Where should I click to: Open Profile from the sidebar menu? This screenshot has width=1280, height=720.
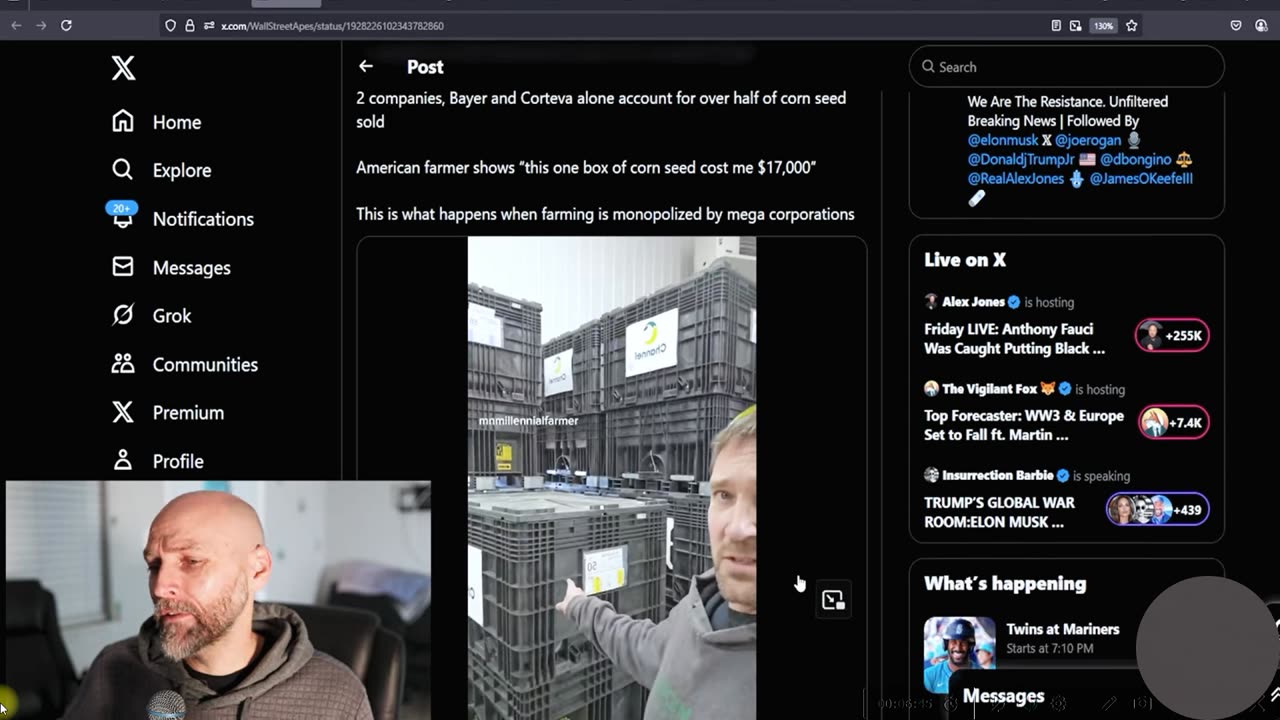coord(178,461)
